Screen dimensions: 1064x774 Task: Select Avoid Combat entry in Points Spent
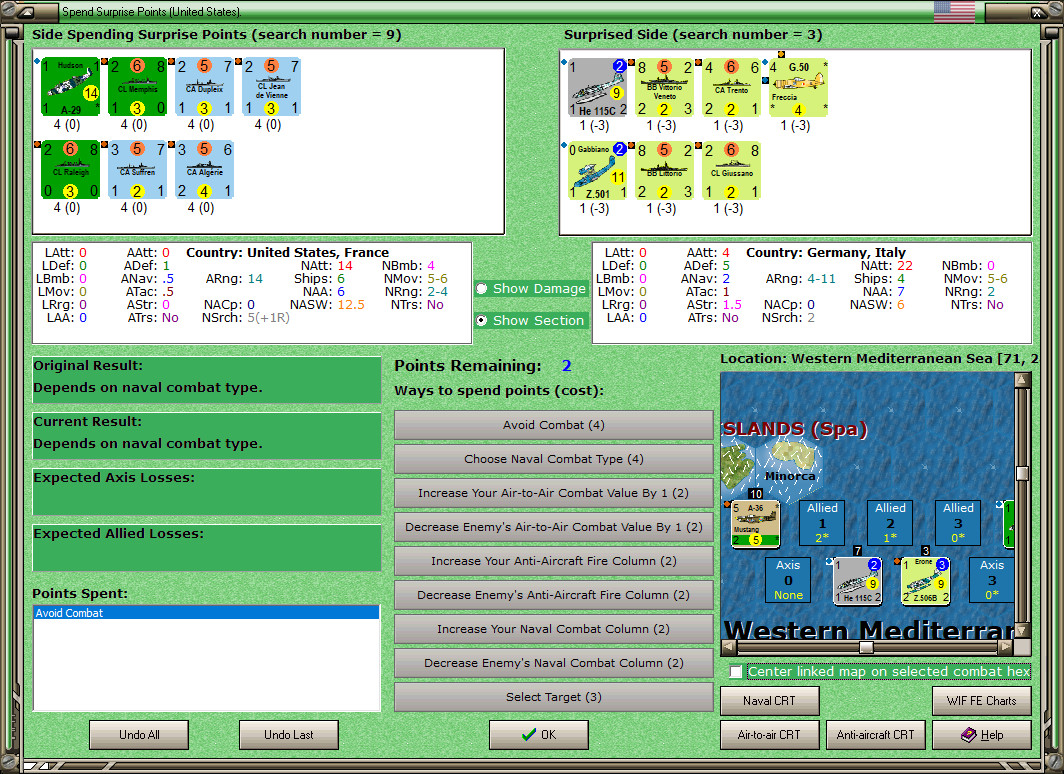206,613
